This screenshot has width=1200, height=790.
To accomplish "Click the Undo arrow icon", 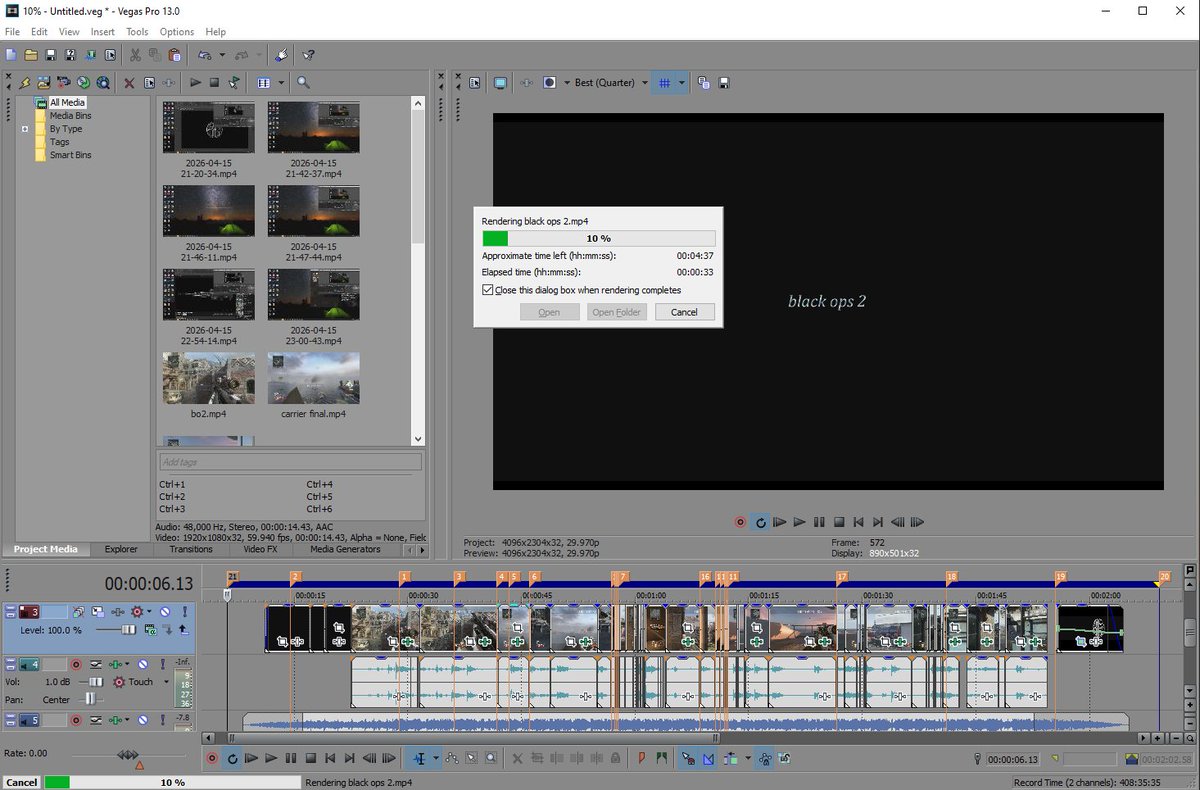I will [x=205, y=55].
